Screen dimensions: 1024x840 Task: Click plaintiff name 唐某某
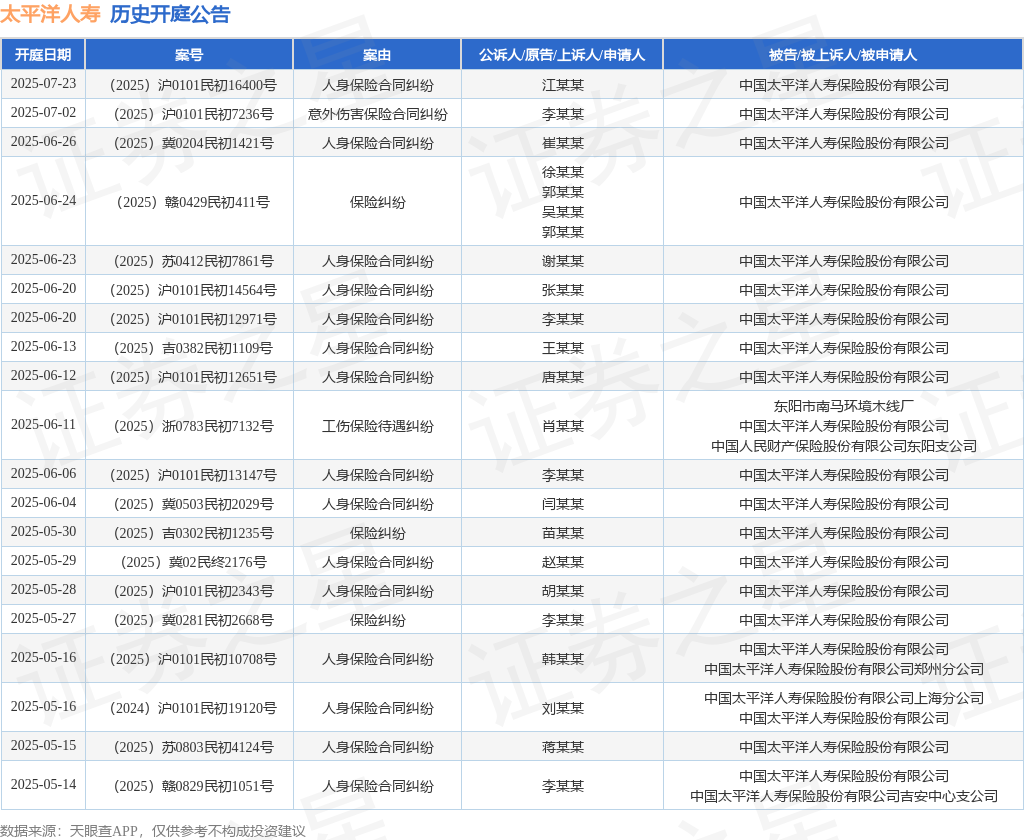tap(562, 377)
